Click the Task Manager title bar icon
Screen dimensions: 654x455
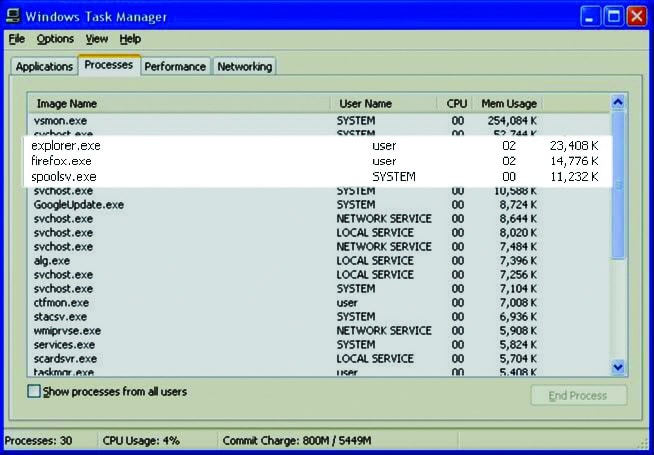pyautogui.click(x=13, y=16)
